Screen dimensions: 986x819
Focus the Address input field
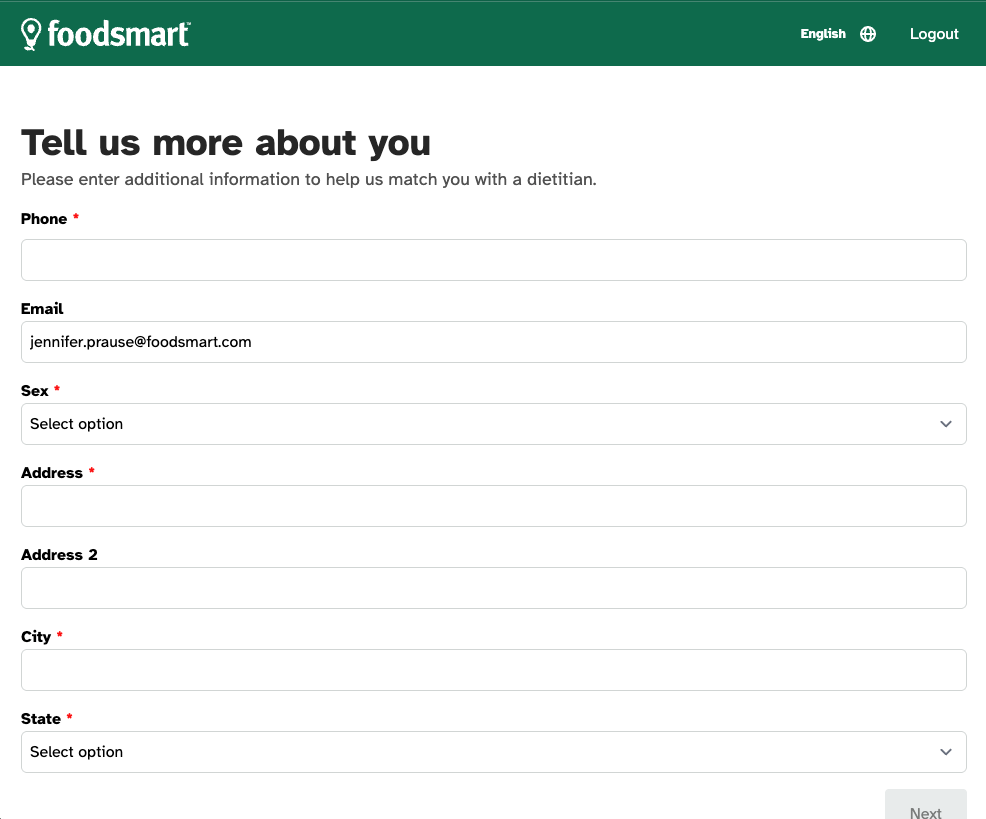[494, 506]
